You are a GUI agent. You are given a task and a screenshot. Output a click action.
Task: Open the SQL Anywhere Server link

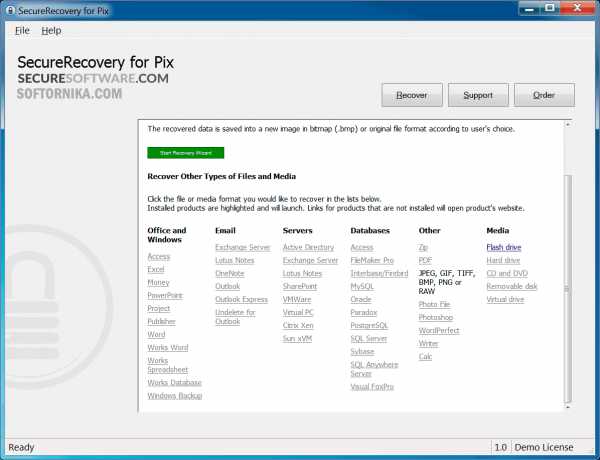tap(374, 369)
